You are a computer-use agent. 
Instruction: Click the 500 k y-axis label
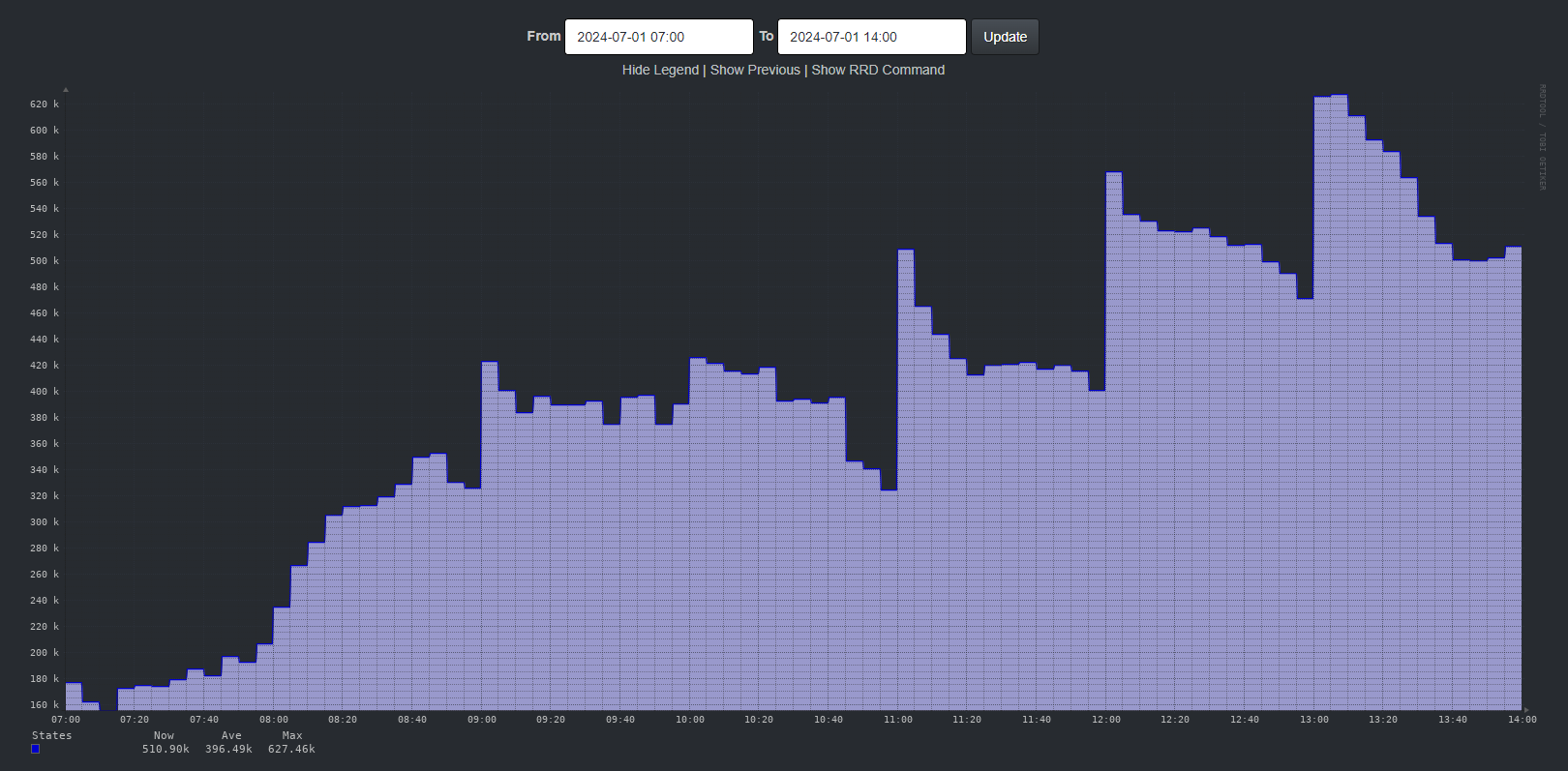click(x=45, y=261)
